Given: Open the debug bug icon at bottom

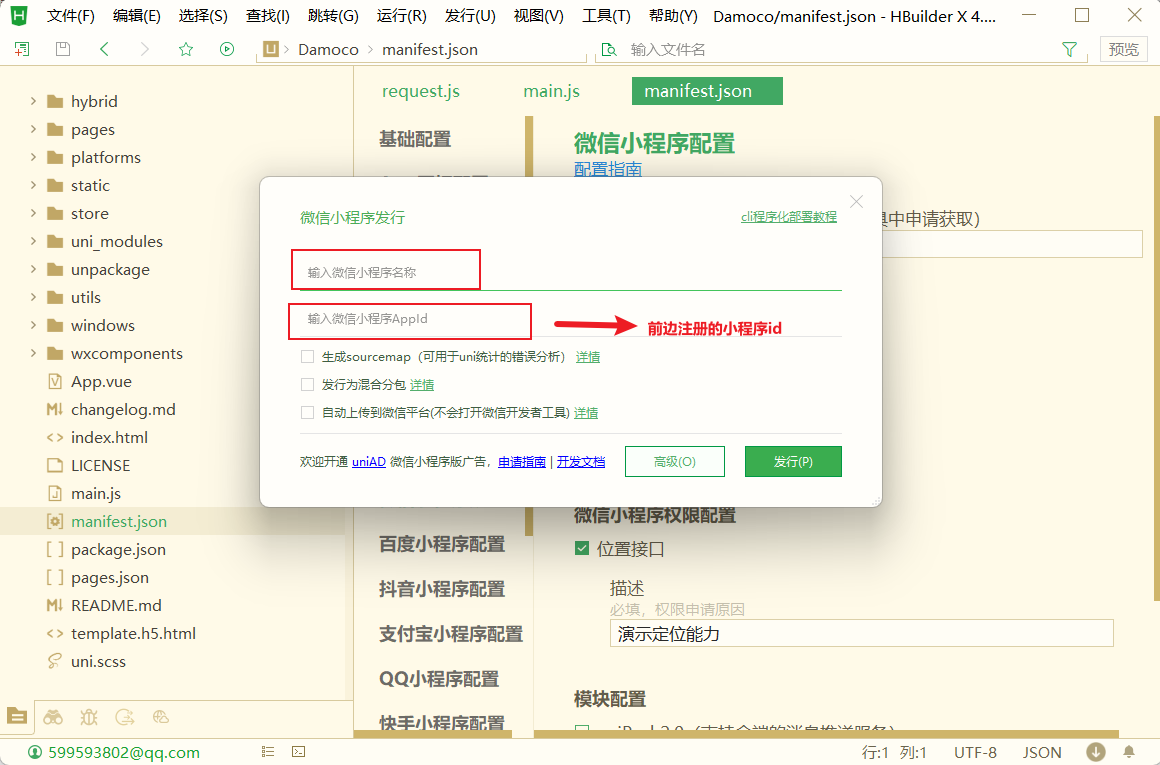Looking at the screenshot, I should click(x=89, y=717).
